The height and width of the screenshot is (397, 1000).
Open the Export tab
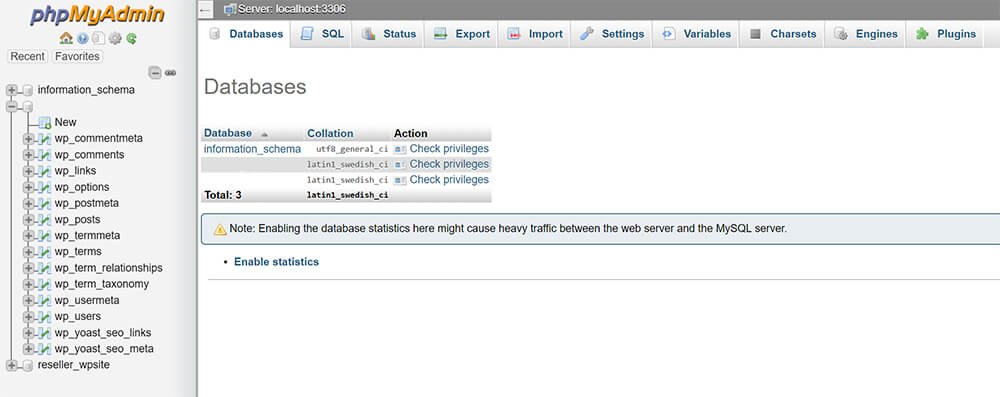click(462, 34)
